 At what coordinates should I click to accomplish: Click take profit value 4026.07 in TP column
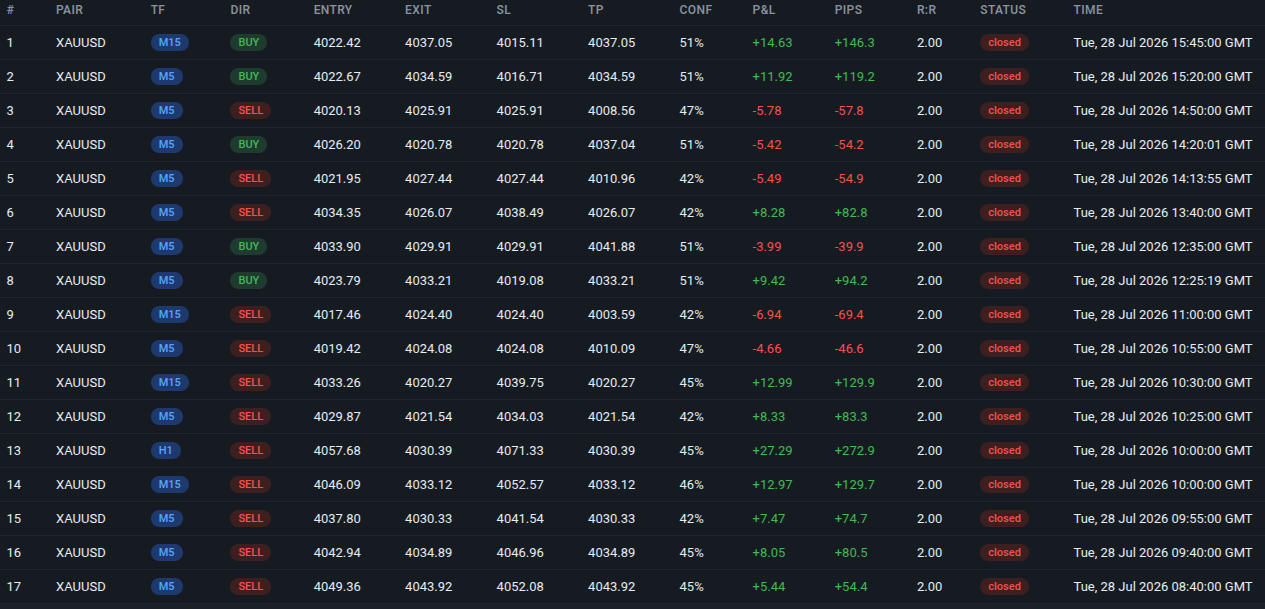tap(611, 213)
